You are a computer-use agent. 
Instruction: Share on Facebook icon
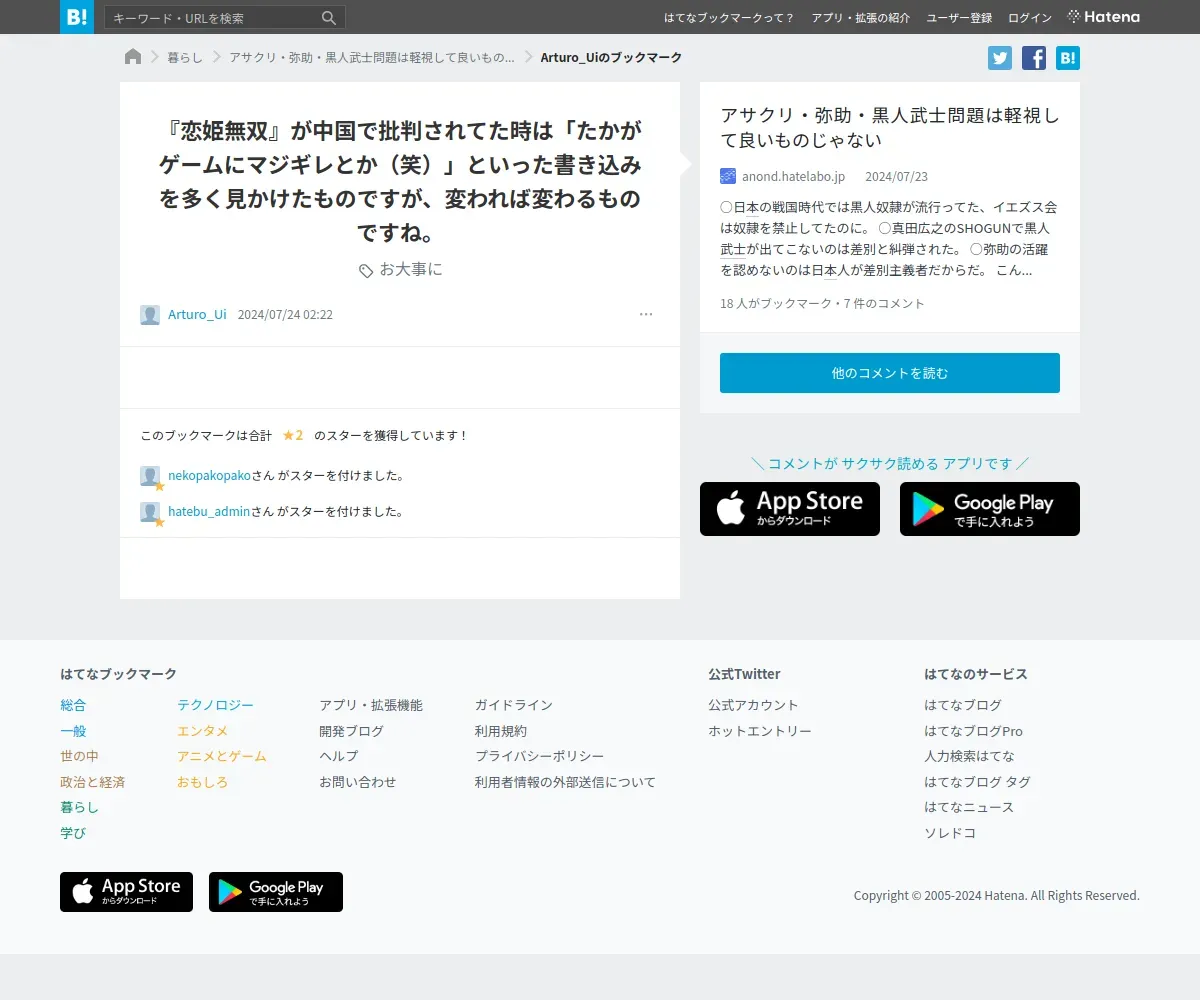coord(1034,58)
